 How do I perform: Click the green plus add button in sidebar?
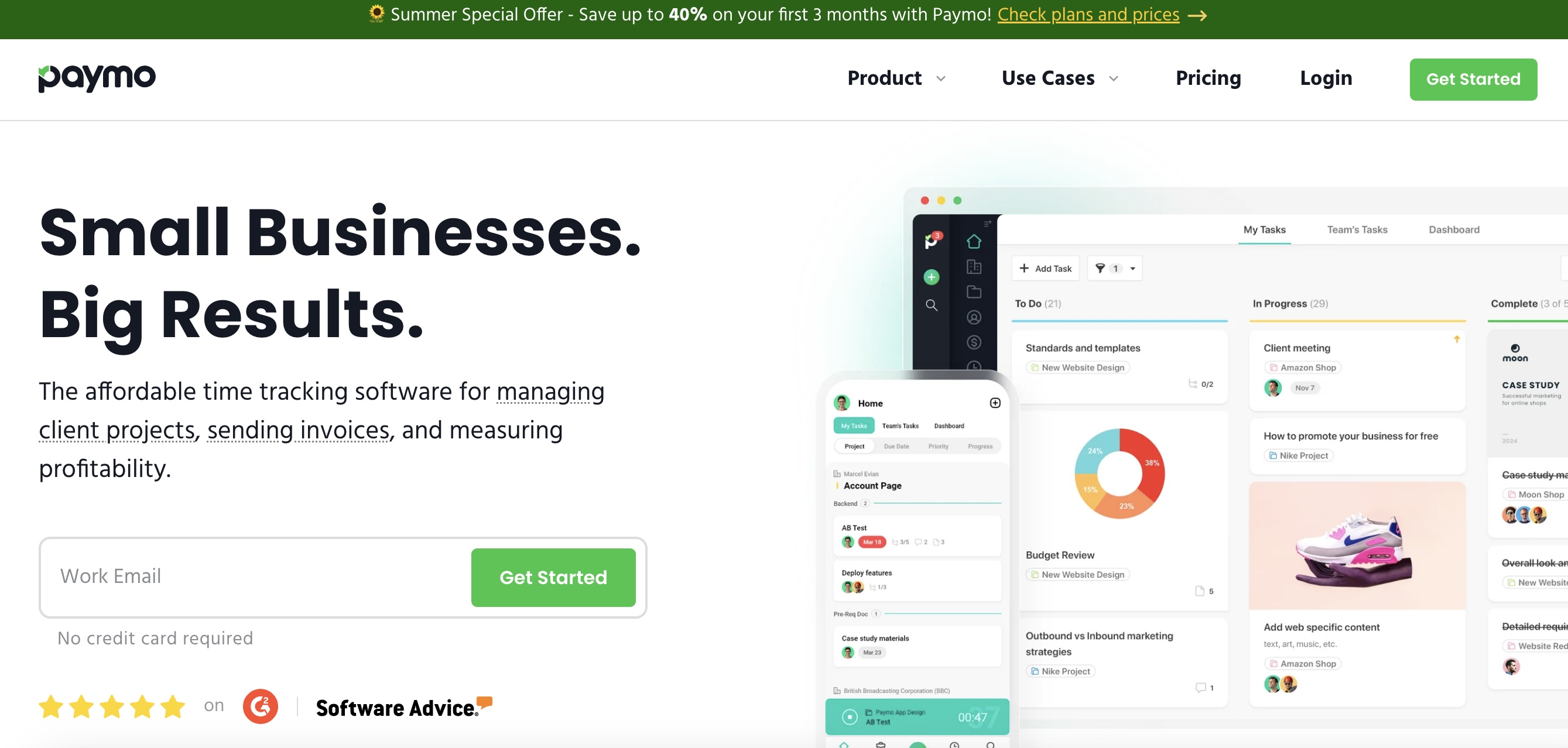(x=932, y=277)
